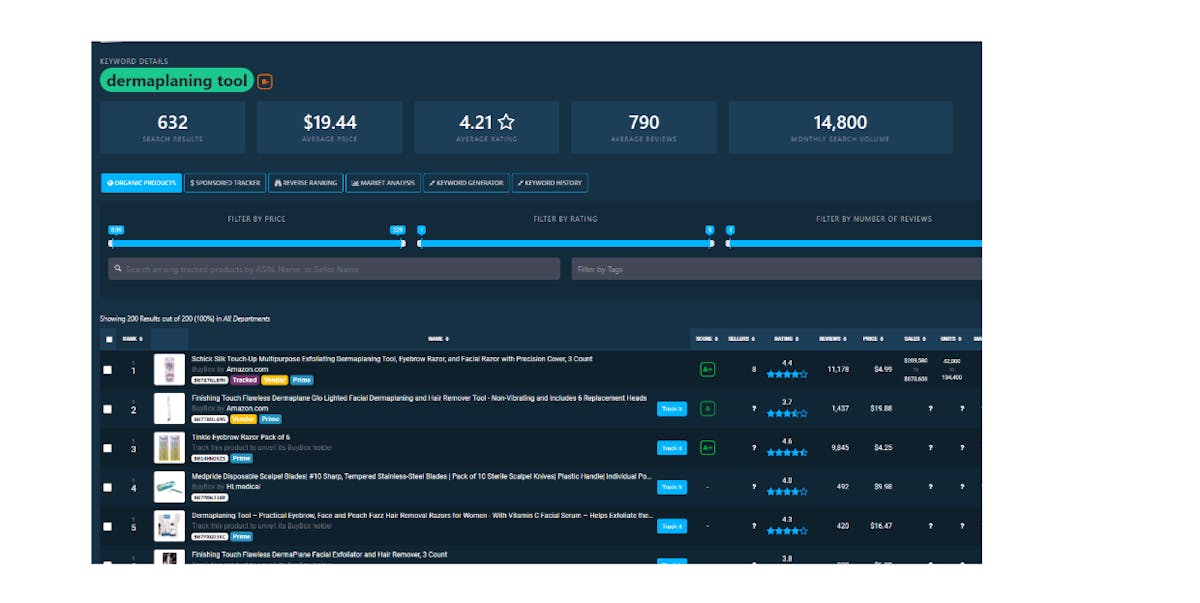The image size is (1200, 603).
Task: Tick the rank 5 Dermaplaning Tool row checkbox
Action: click(108, 526)
